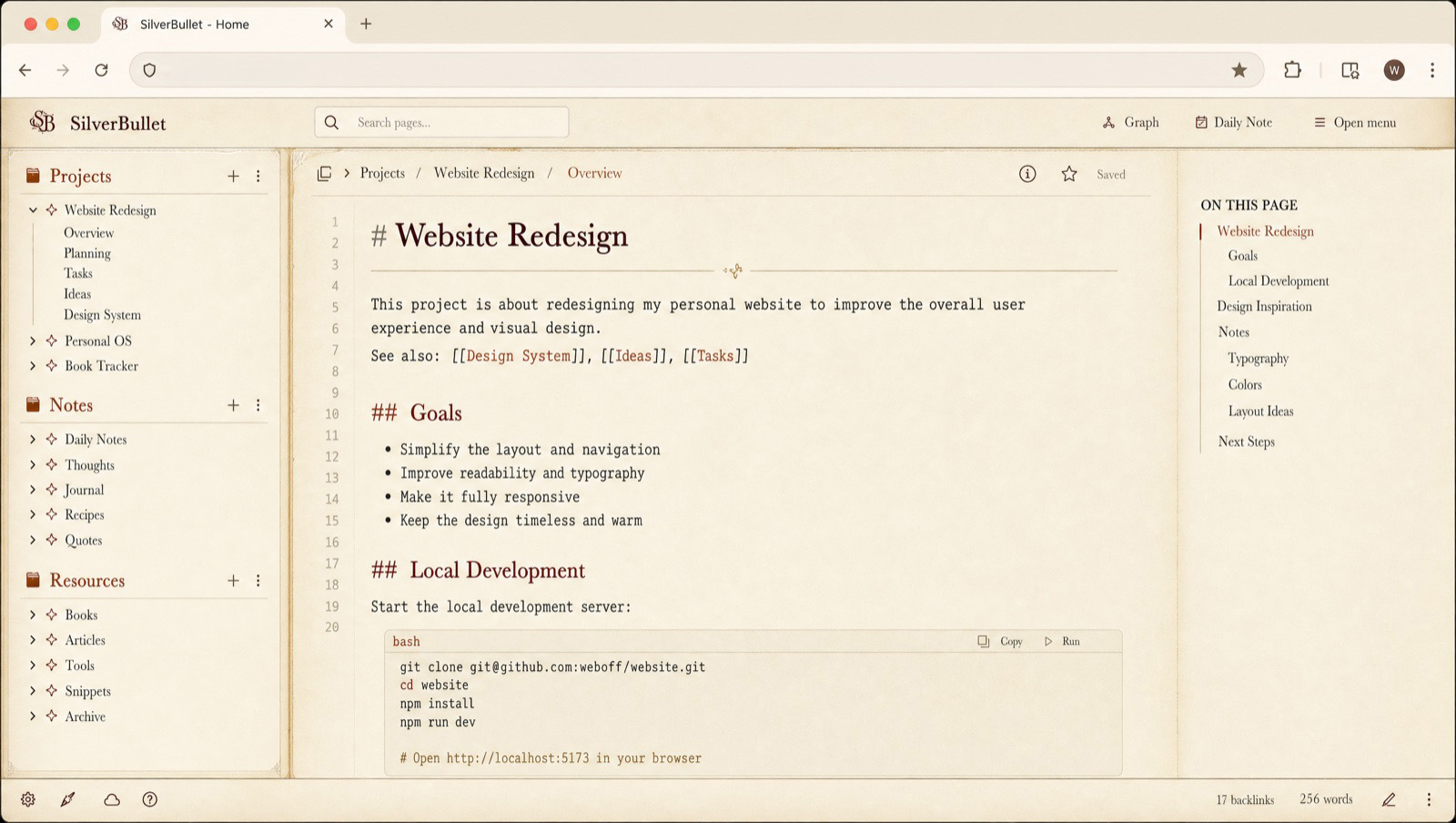Click the pages icon in breadcrumb bar
The height and width of the screenshot is (823, 1456).
[x=324, y=173]
